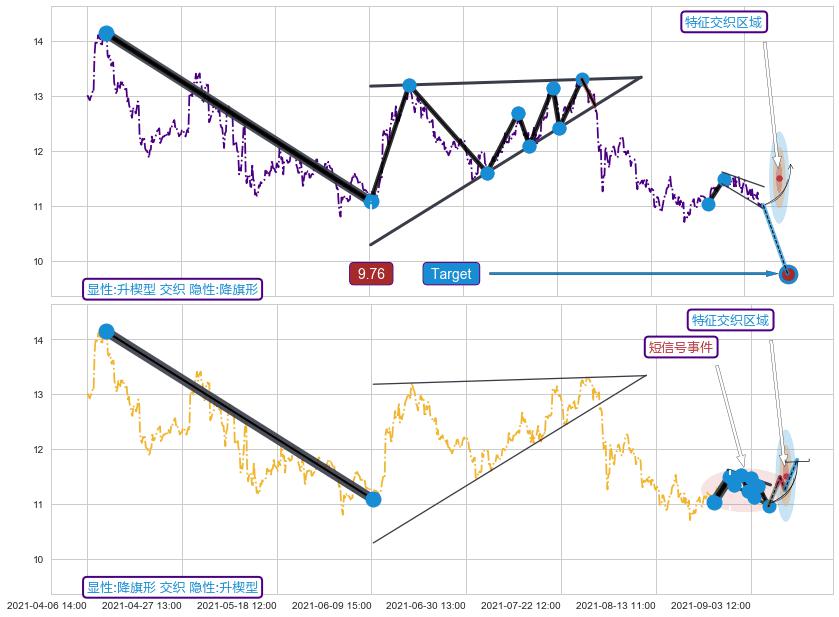
Task: Click the 2021-09-03 12:00 axis date
Action: pos(710,605)
